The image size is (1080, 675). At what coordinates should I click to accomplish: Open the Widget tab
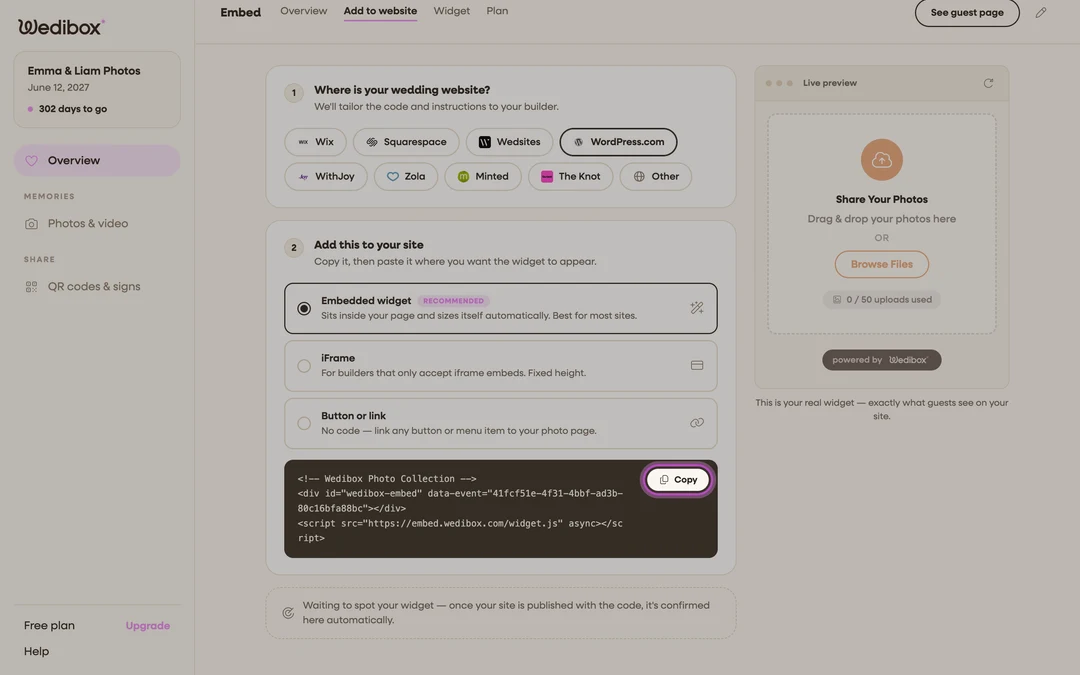[451, 11]
